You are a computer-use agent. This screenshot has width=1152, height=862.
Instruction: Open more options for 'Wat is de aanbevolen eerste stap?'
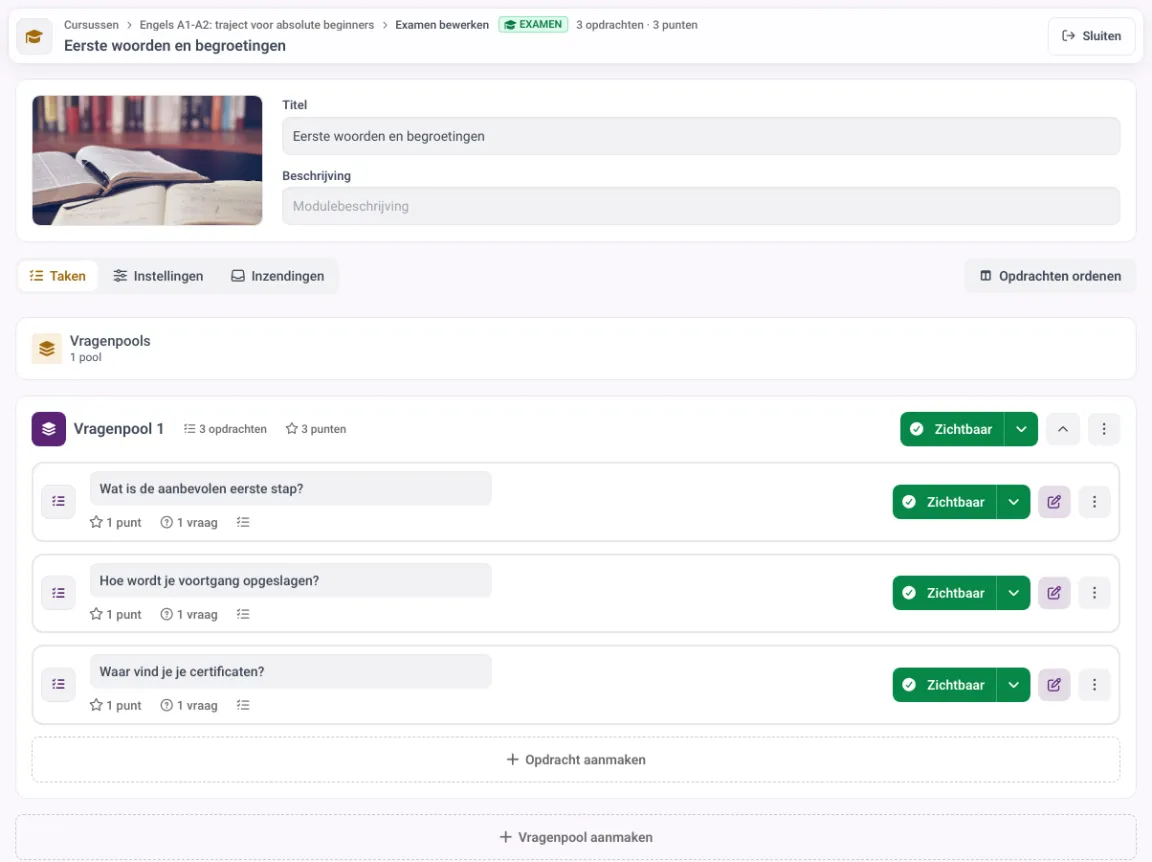(1094, 502)
